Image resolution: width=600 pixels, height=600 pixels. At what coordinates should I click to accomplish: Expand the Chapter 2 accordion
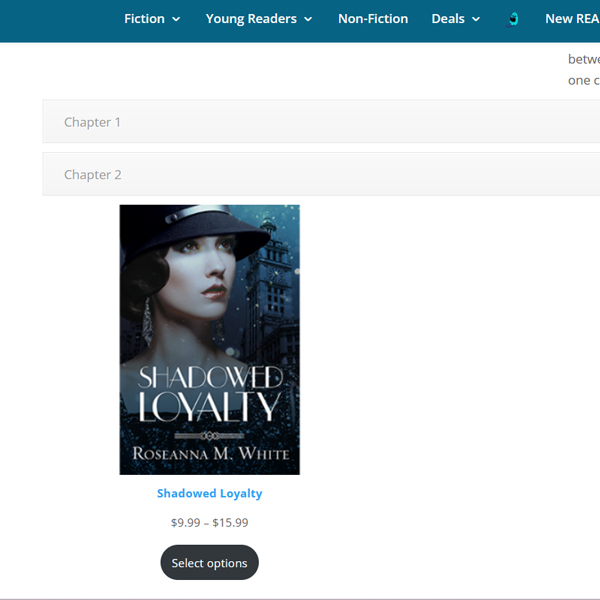coord(320,174)
